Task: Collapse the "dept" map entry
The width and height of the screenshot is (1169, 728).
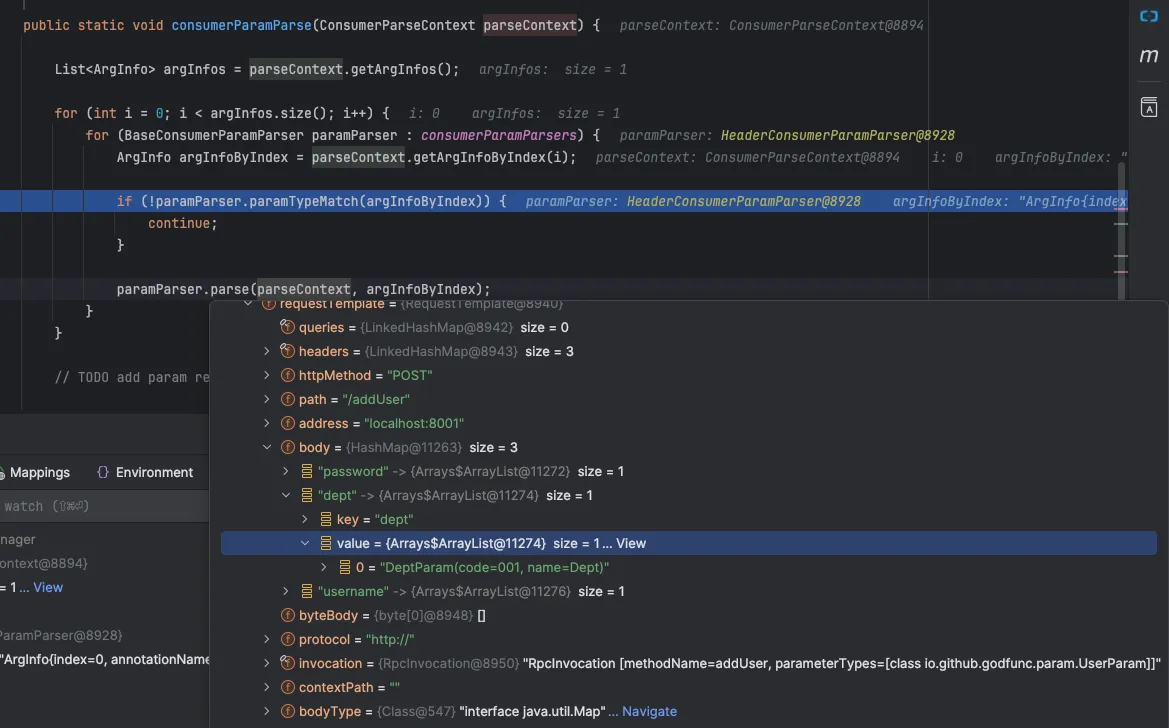Action: pos(286,495)
